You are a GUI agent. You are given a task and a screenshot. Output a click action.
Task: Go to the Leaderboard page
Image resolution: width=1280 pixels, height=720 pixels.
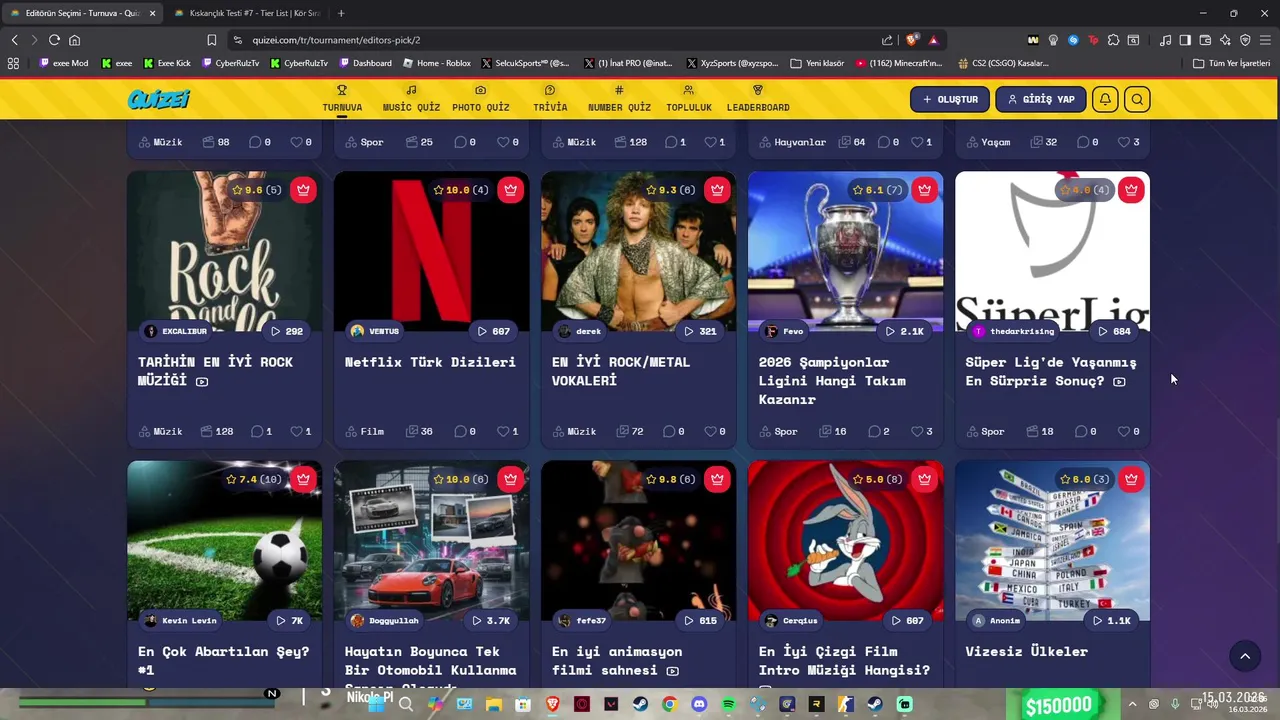pyautogui.click(x=758, y=99)
